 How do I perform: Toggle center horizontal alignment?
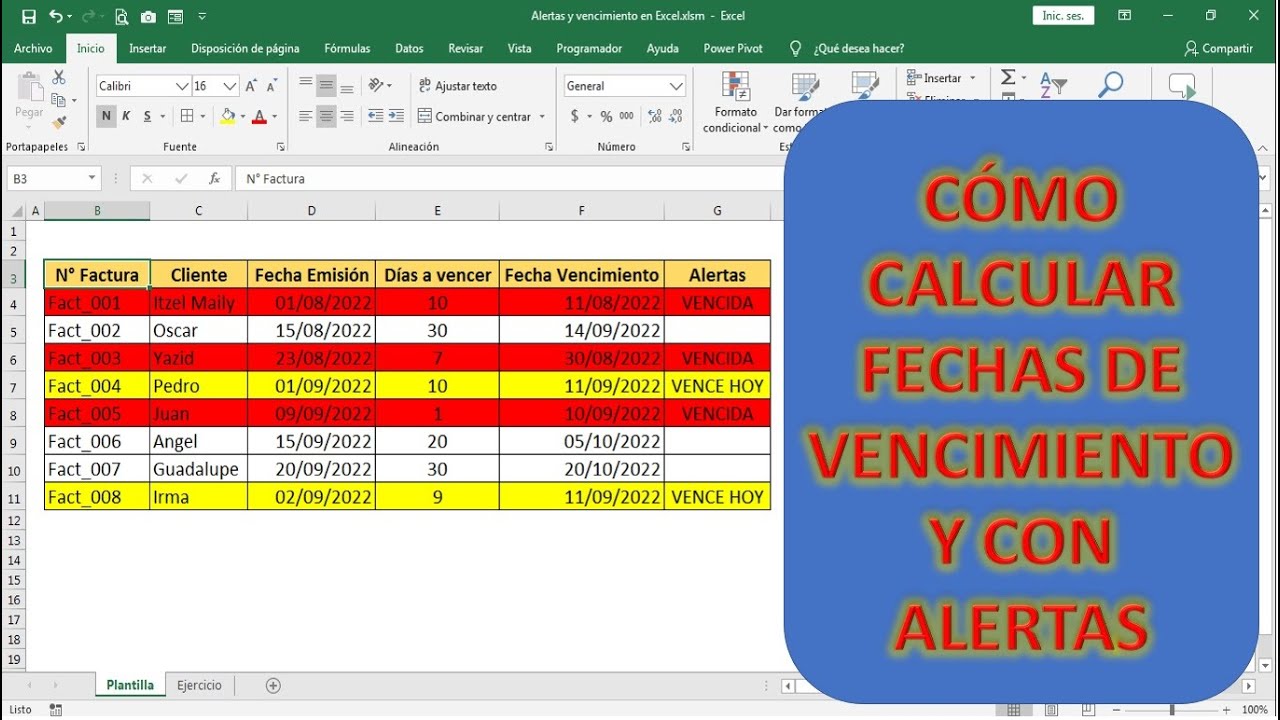coord(326,116)
